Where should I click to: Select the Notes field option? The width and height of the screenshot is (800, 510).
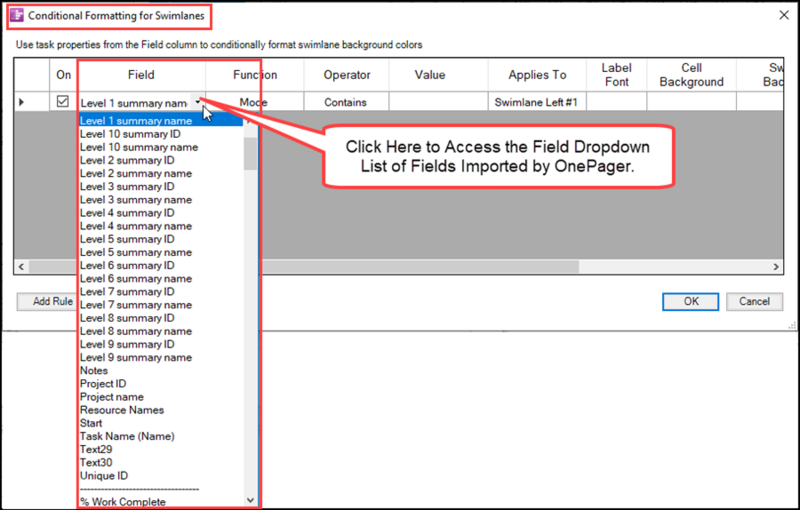94,371
